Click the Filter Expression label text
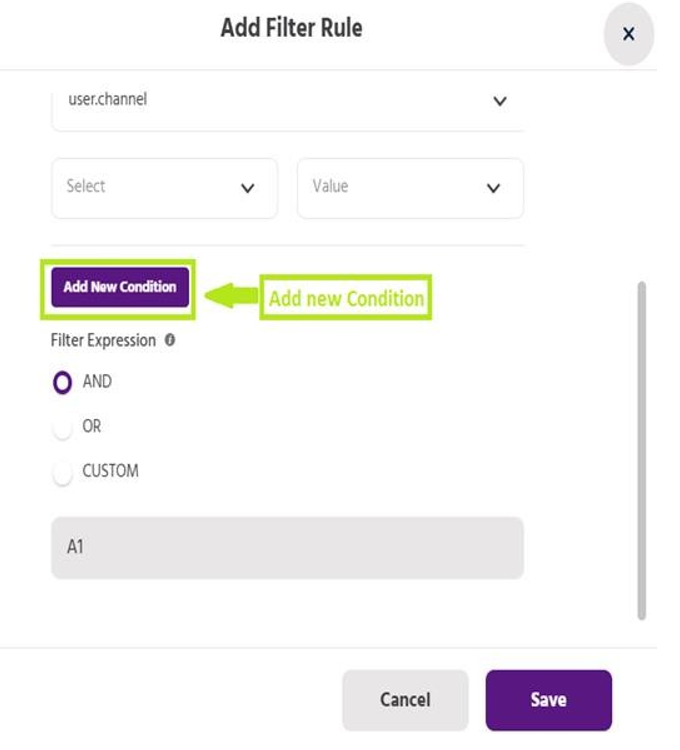This screenshot has height=750, width=680. pos(103,340)
